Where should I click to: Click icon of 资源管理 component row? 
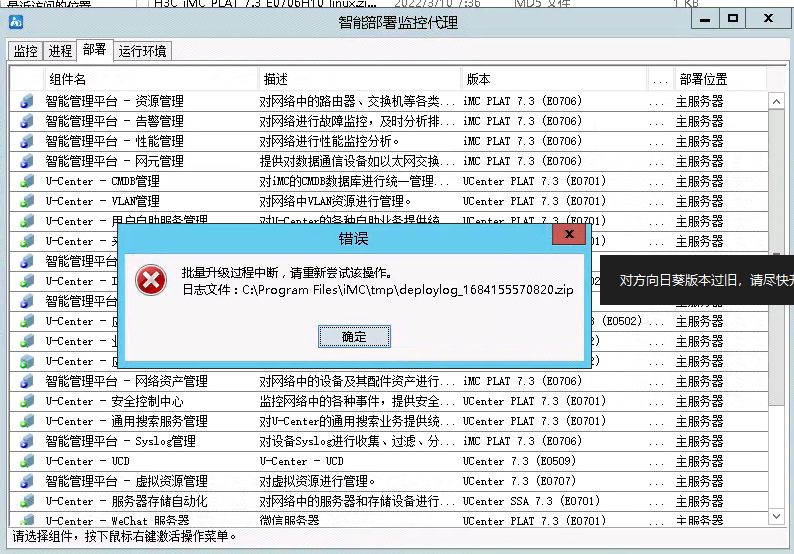[27, 101]
